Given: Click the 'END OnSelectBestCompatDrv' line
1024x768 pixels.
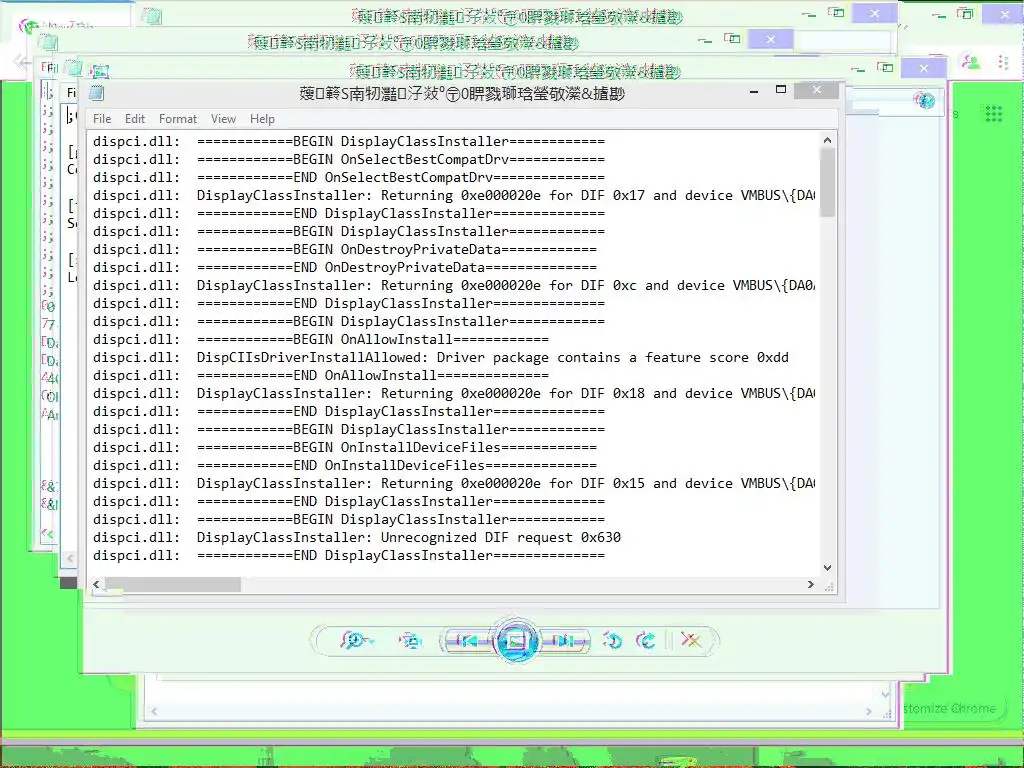Looking at the screenshot, I should pyautogui.click(x=349, y=178).
